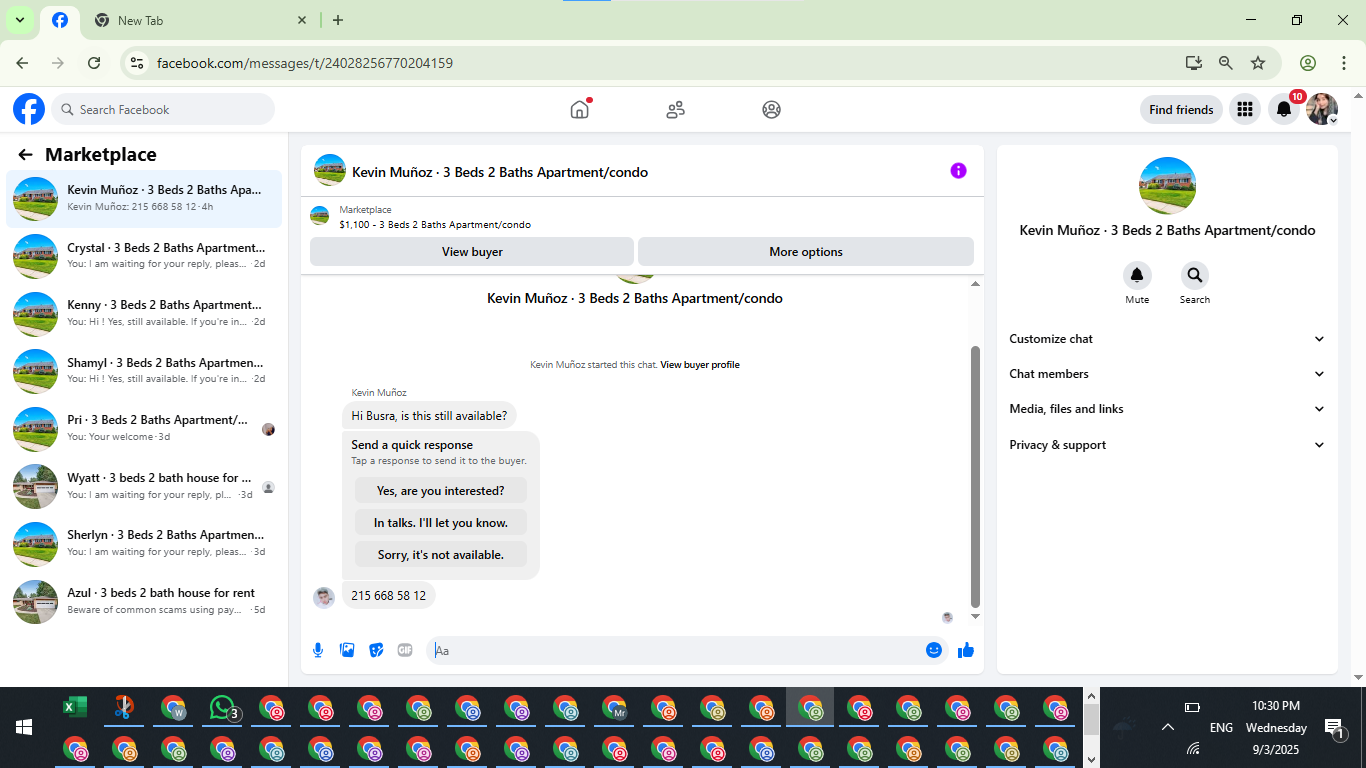Image resolution: width=1366 pixels, height=768 pixels.
Task: Go back using the Marketplace arrow
Action: [x=26, y=154]
